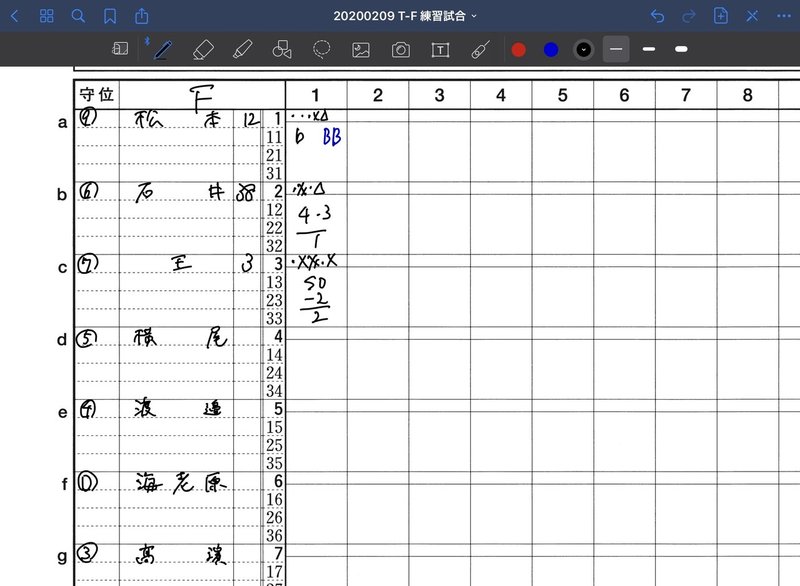Click the pitch count marks for batter 3
The image size is (800, 586).
tap(314, 262)
